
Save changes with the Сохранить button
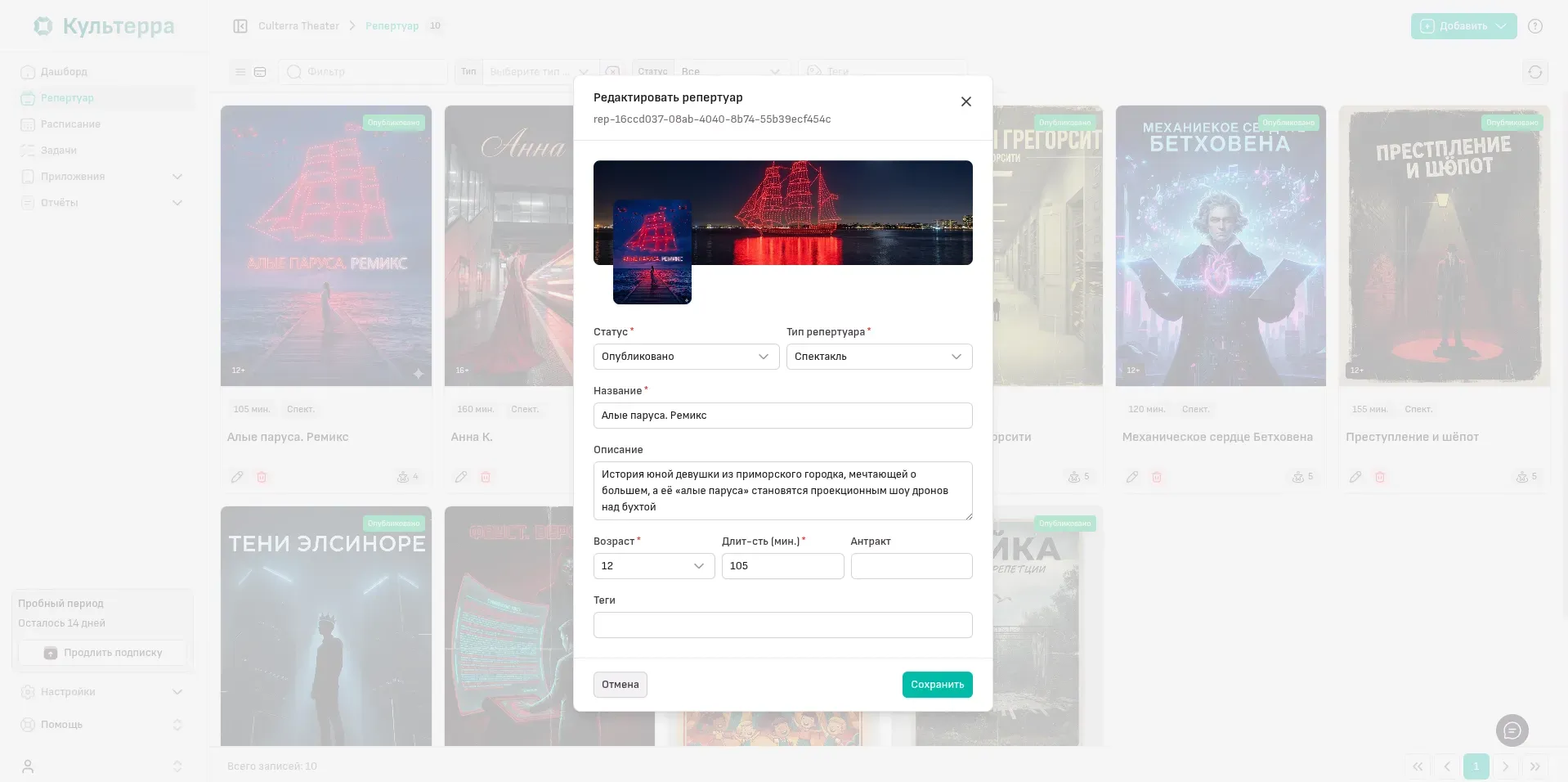click(x=937, y=685)
